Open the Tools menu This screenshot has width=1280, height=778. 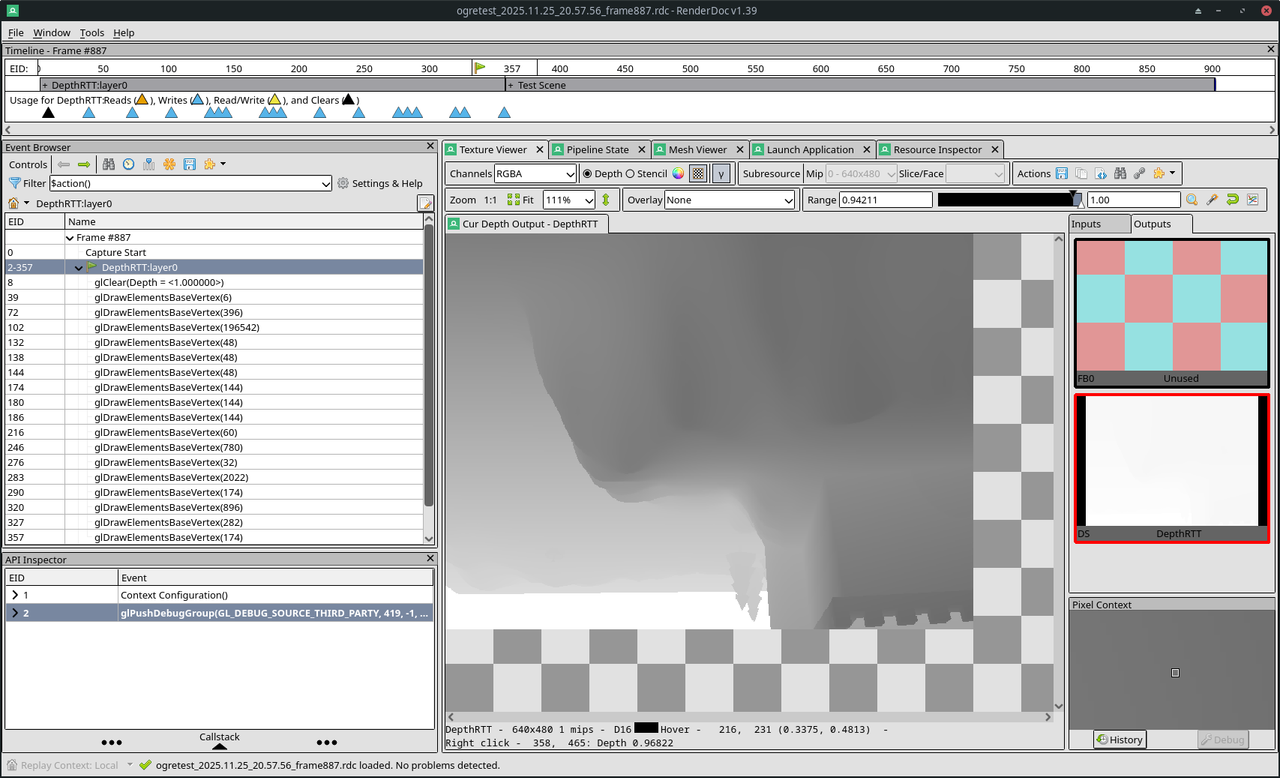click(x=92, y=33)
